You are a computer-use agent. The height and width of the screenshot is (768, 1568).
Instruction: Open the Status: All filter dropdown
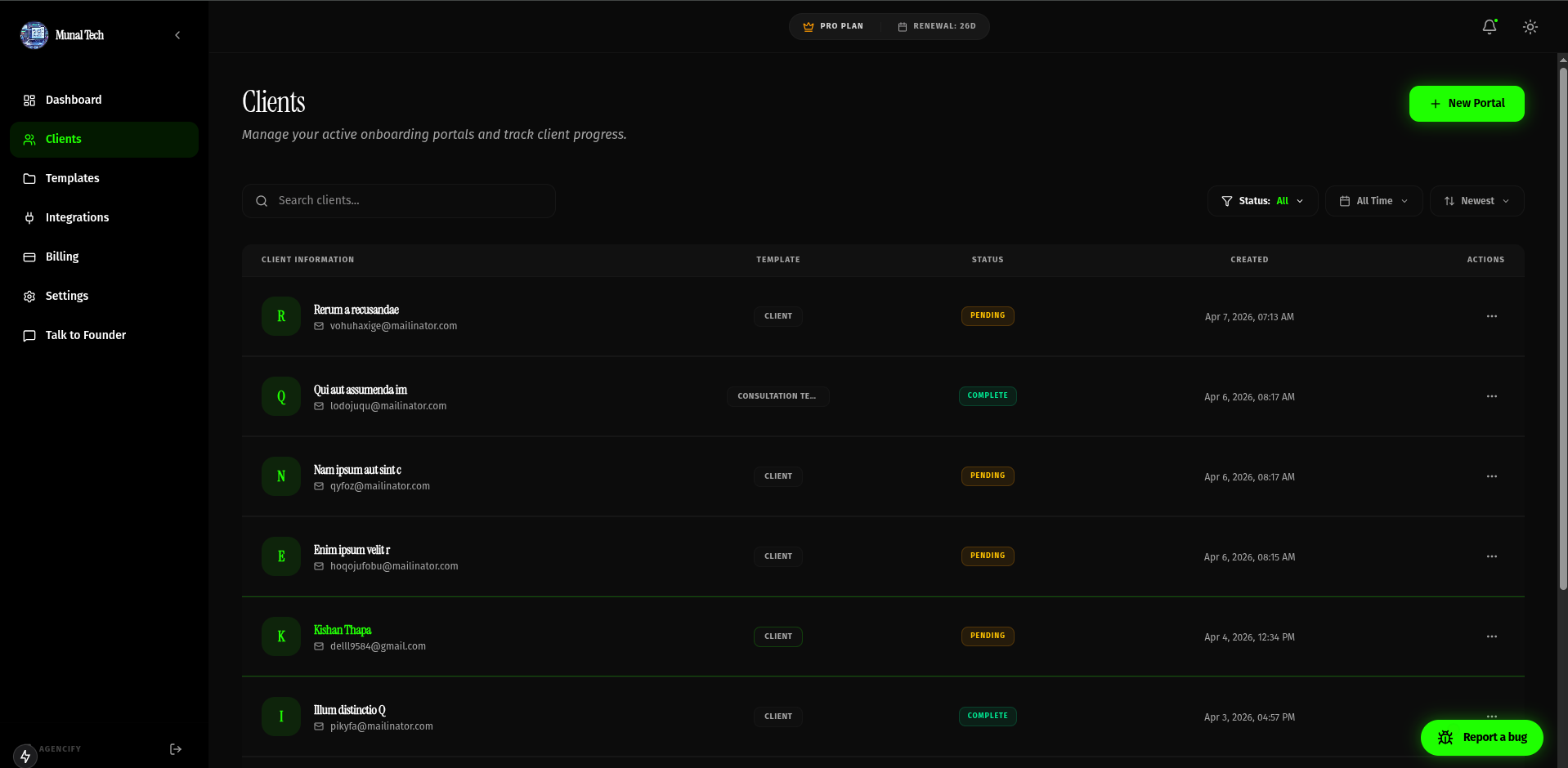click(1261, 200)
